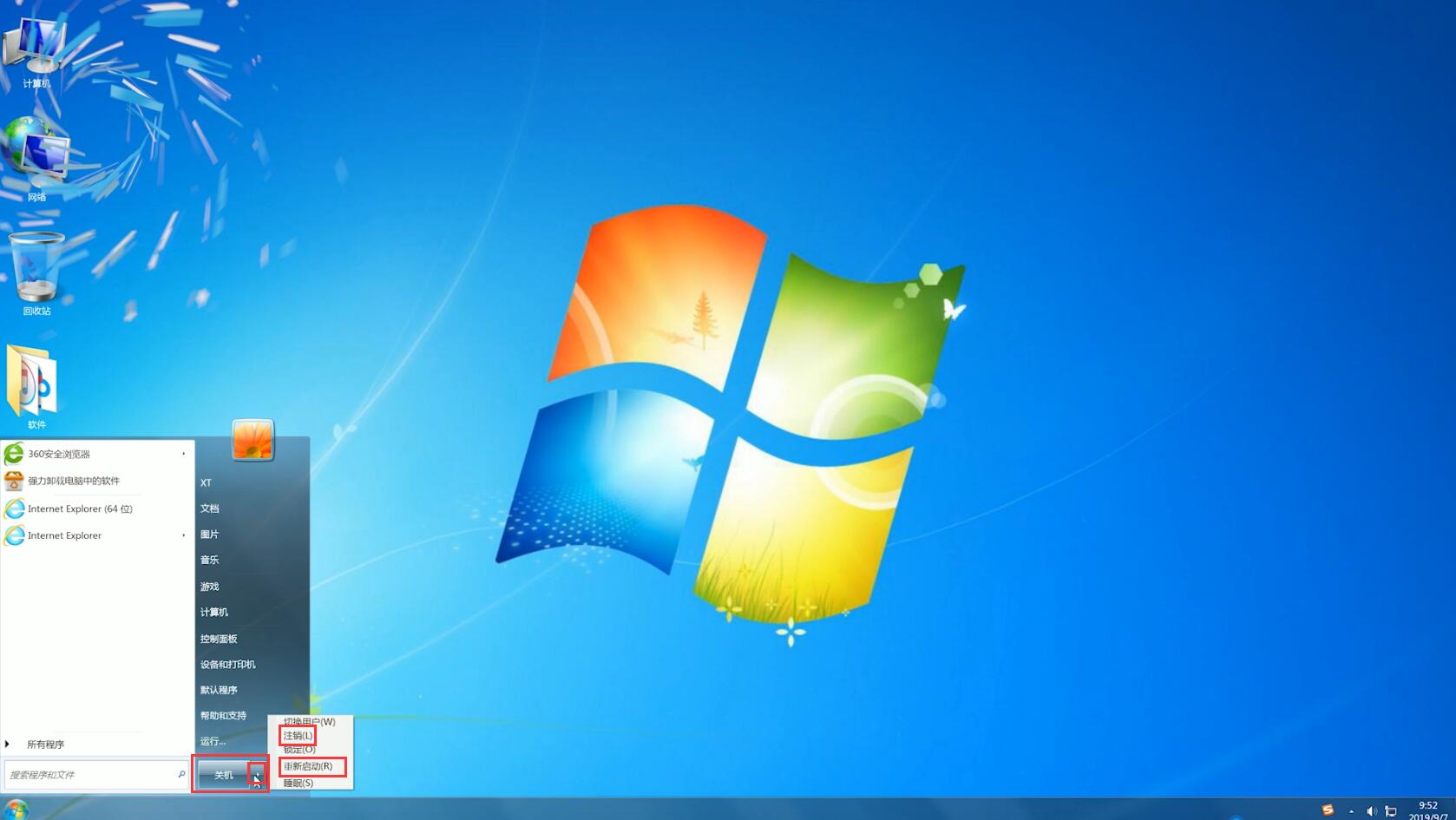The height and width of the screenshot is (820, 1456).
Task: Open the volume speaker tray icon
Action: (x=1371, y=811)
